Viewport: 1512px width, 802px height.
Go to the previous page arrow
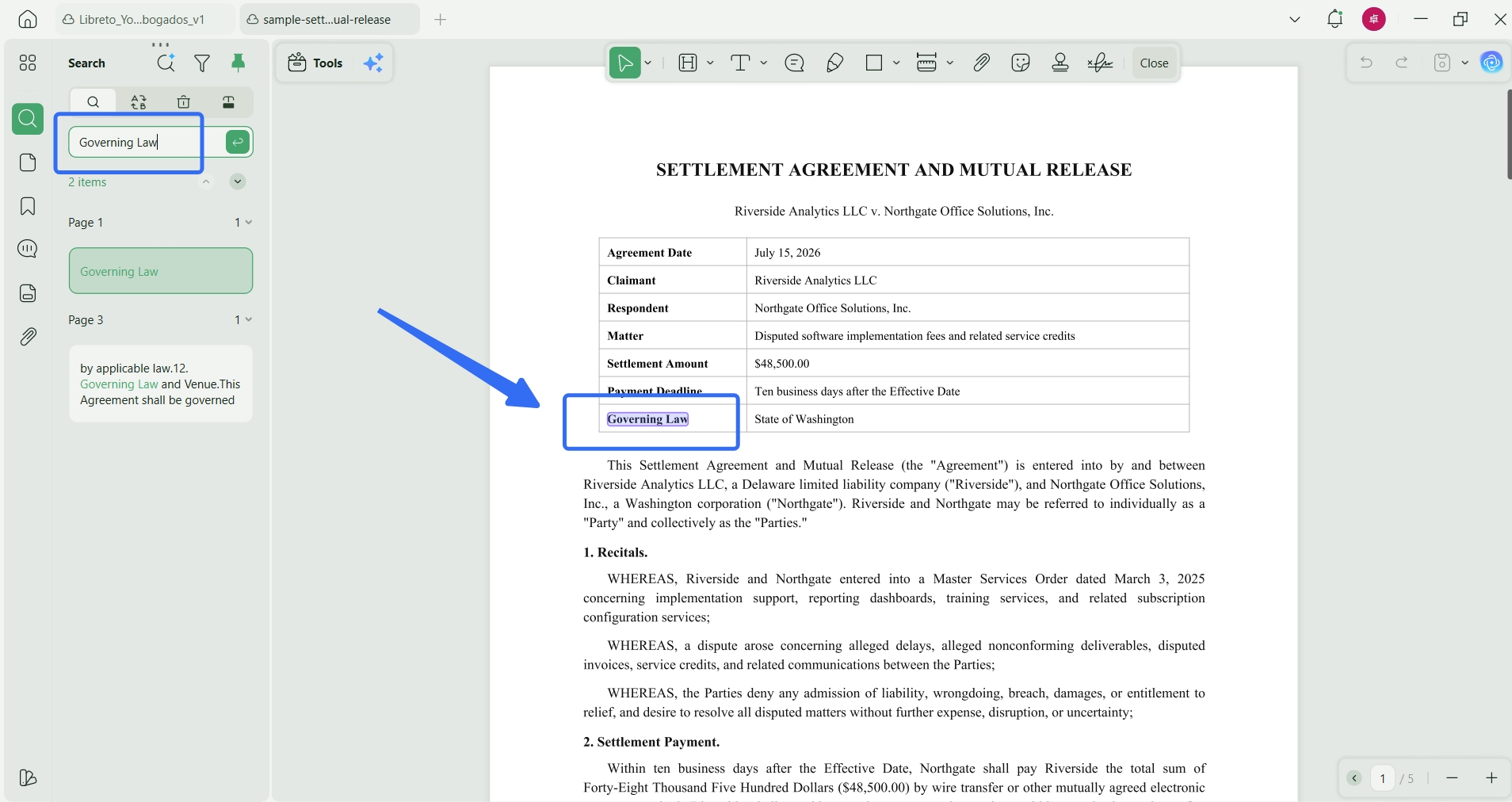(x=1355, y=778)
